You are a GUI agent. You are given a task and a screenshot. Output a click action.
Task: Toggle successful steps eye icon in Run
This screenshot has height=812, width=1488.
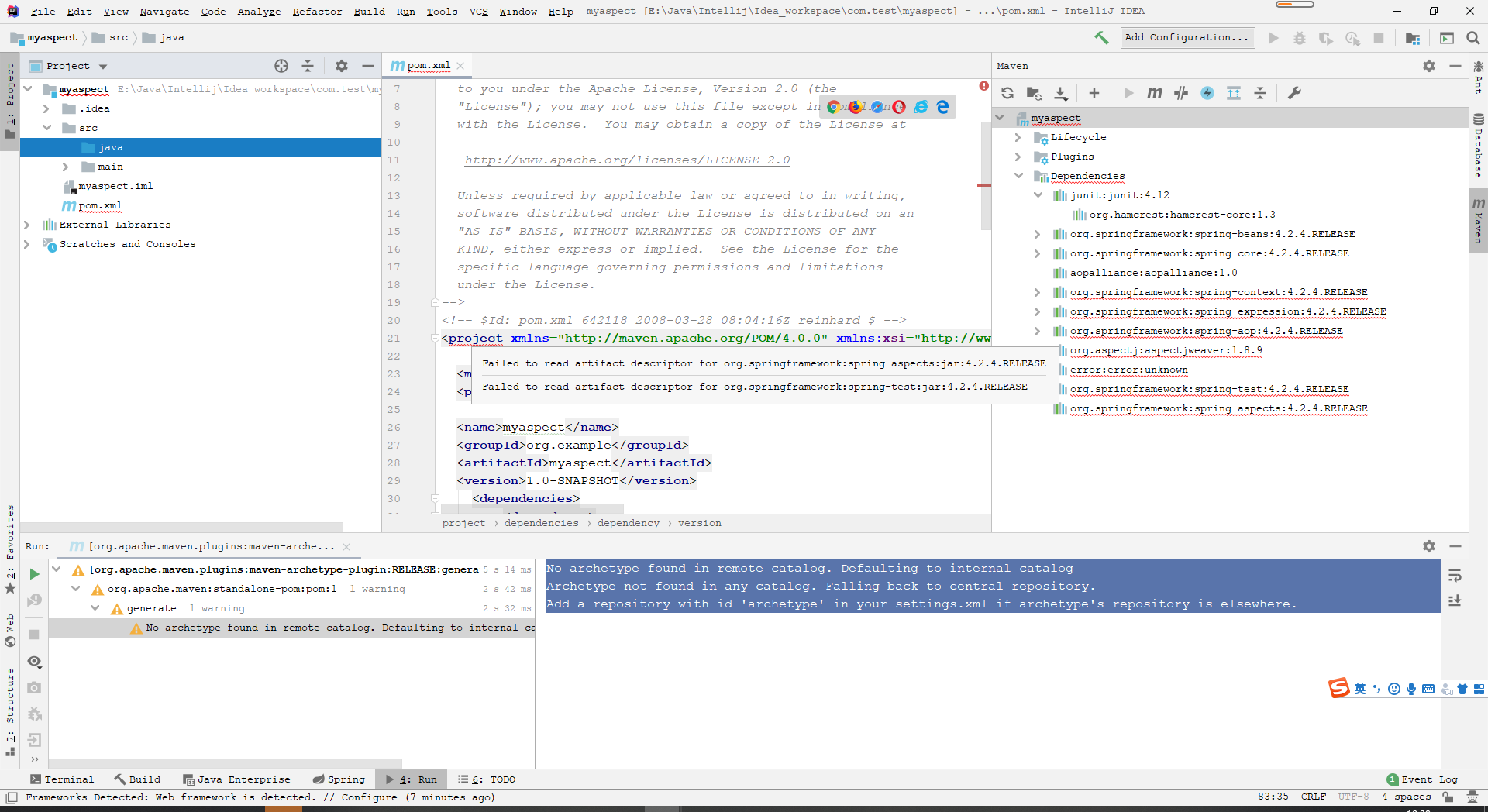(x=35, y=662)
